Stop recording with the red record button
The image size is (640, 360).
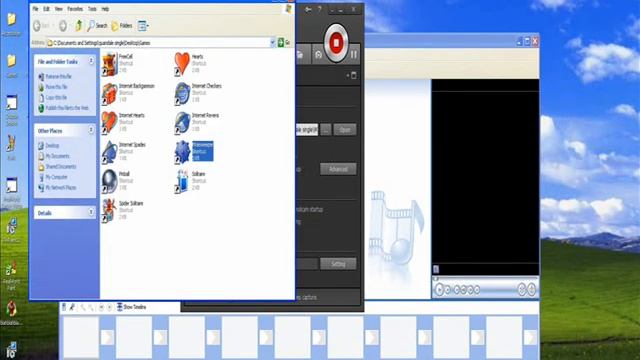pyautogui.click(x=336, y=42)
